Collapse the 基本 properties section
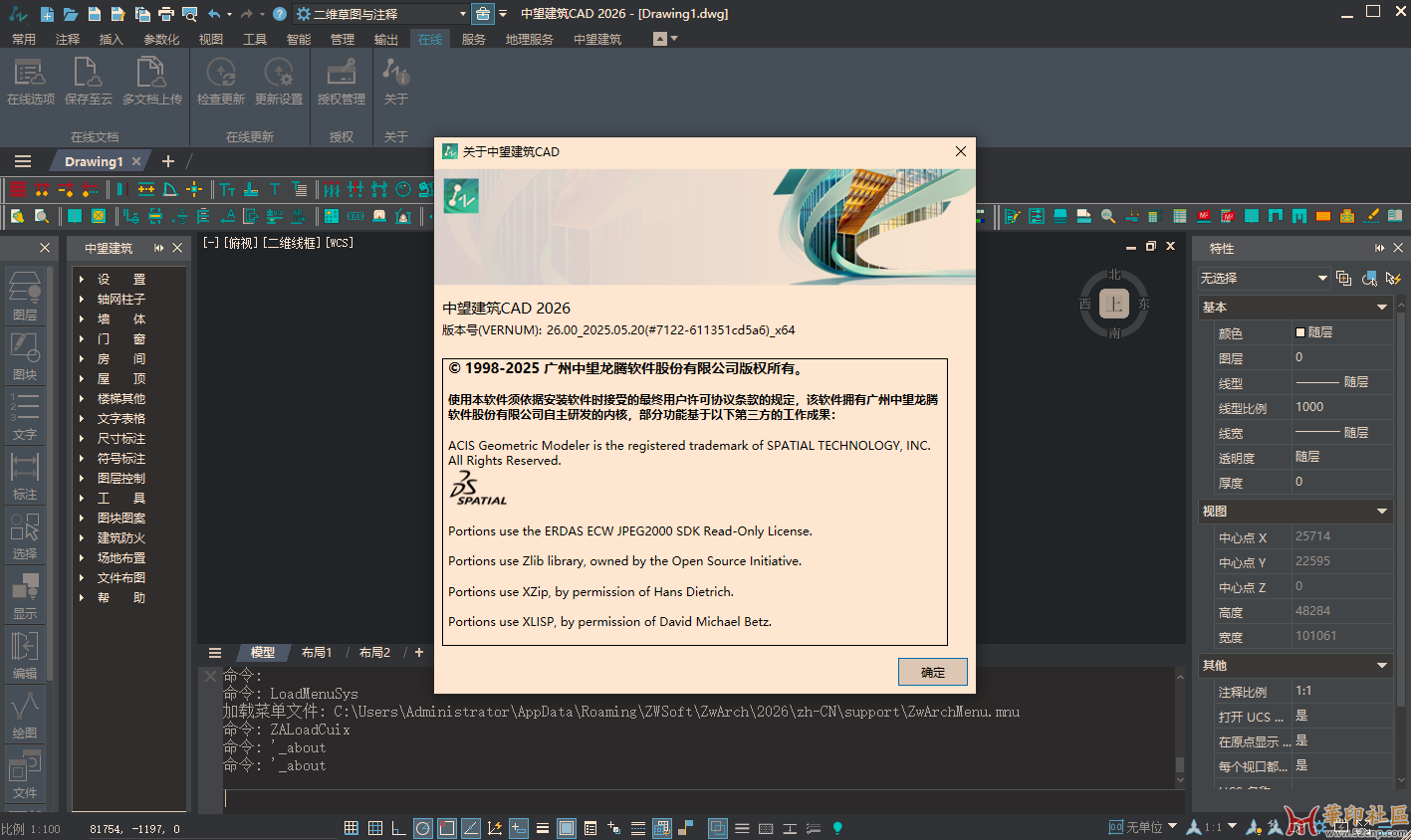The height and width of the screenshot is (840, 1411). tap(1382, 308)
